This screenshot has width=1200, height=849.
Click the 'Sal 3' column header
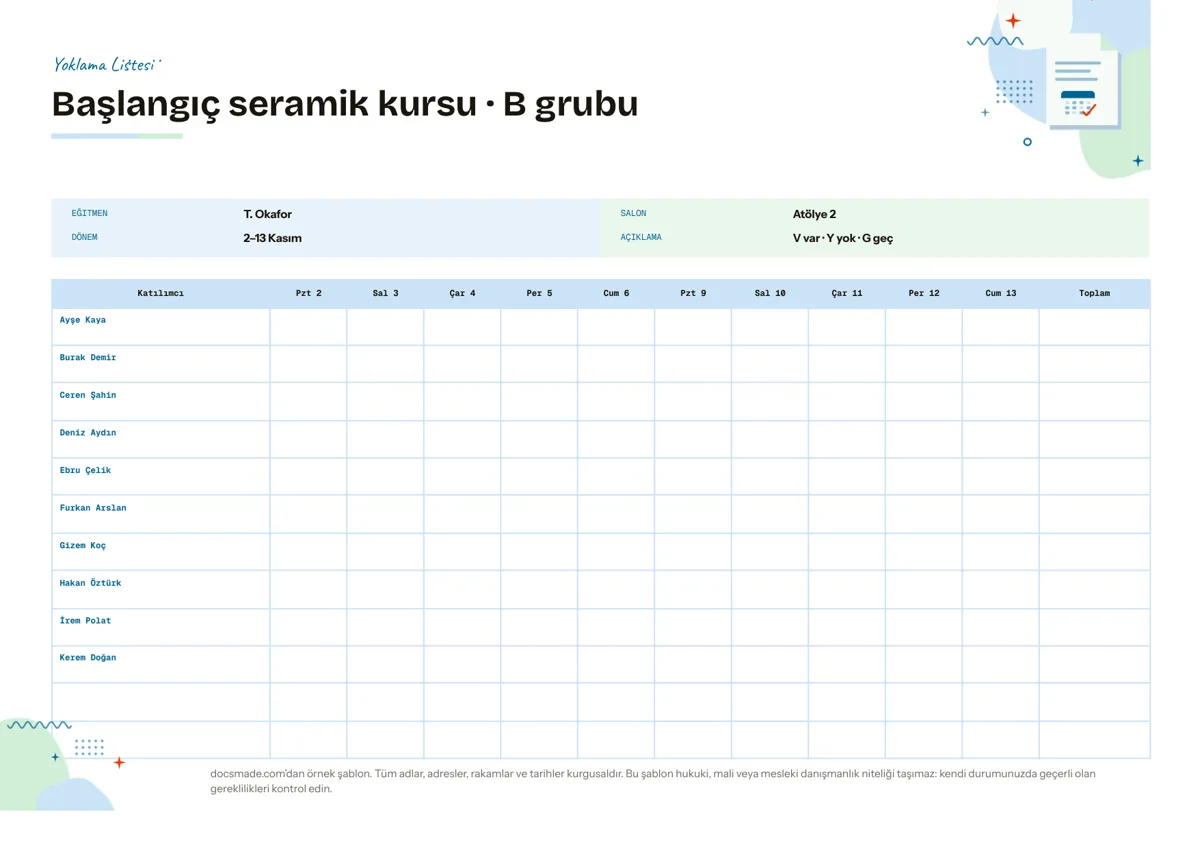pyautogui.click(x=385, y=293)
